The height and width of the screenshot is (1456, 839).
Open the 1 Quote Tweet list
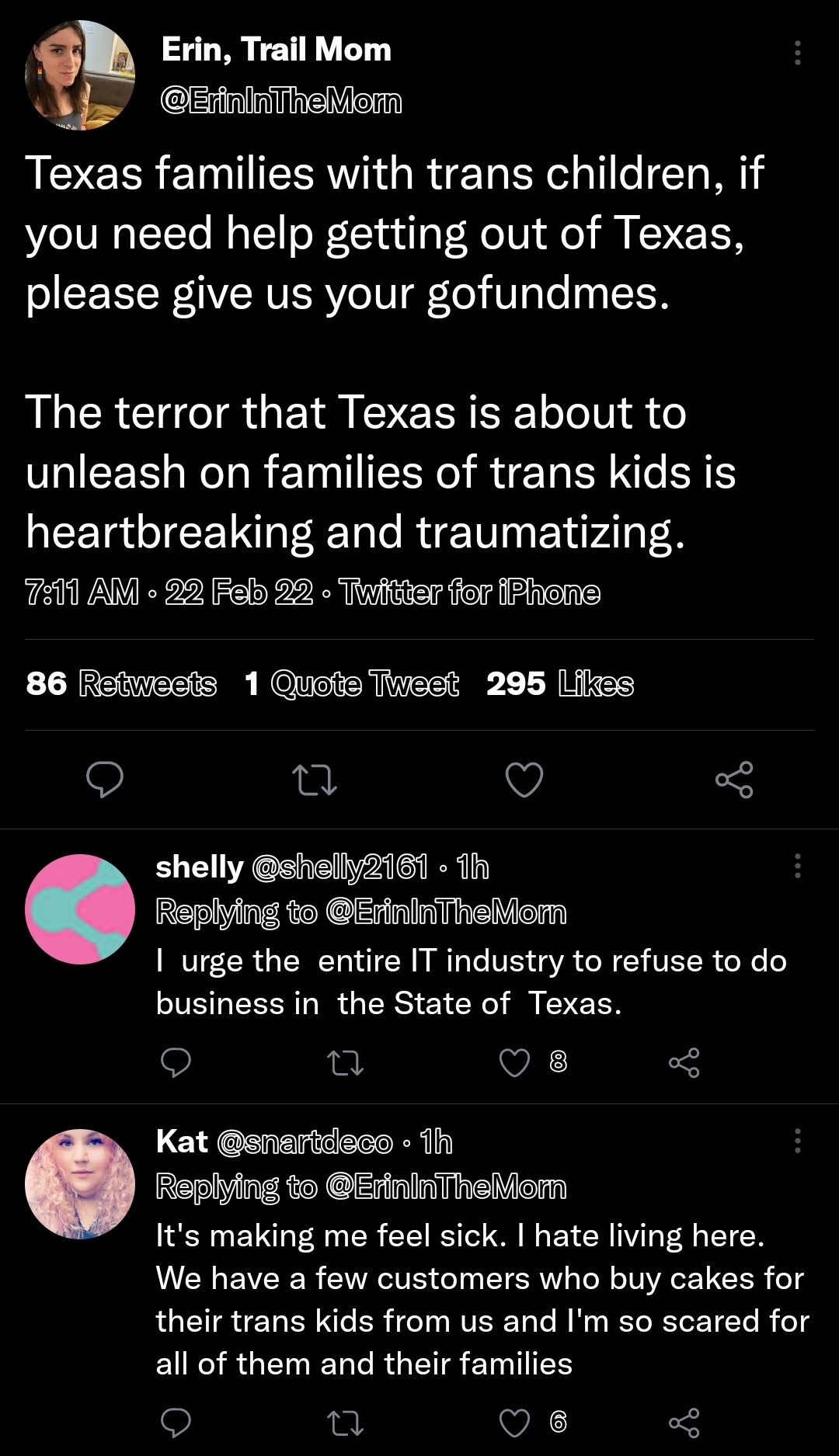pos(351,684)
